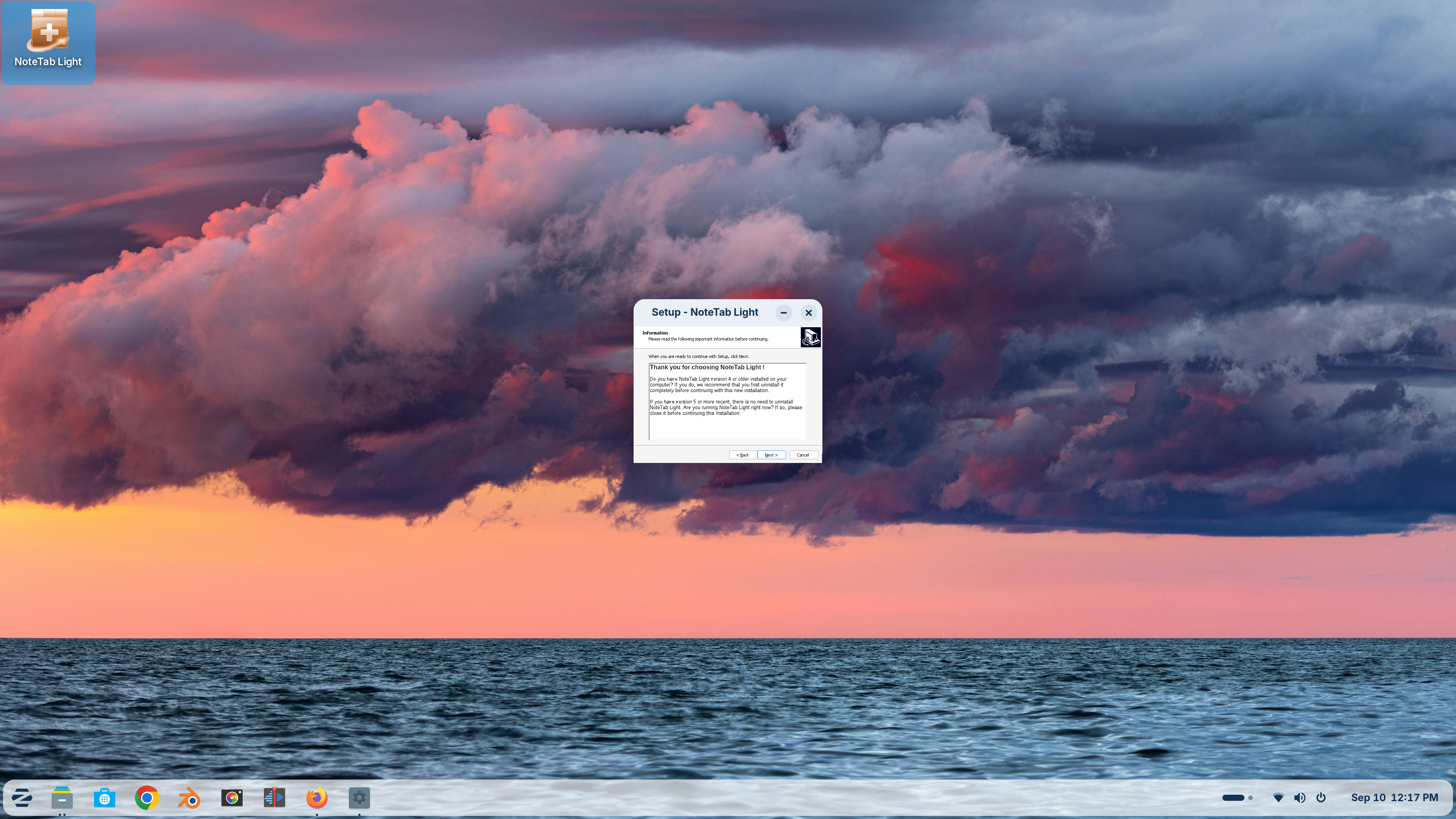Select the NoteTab Light desktop icon
Viewport: 1456px width, 819px height.
point(48,43)
